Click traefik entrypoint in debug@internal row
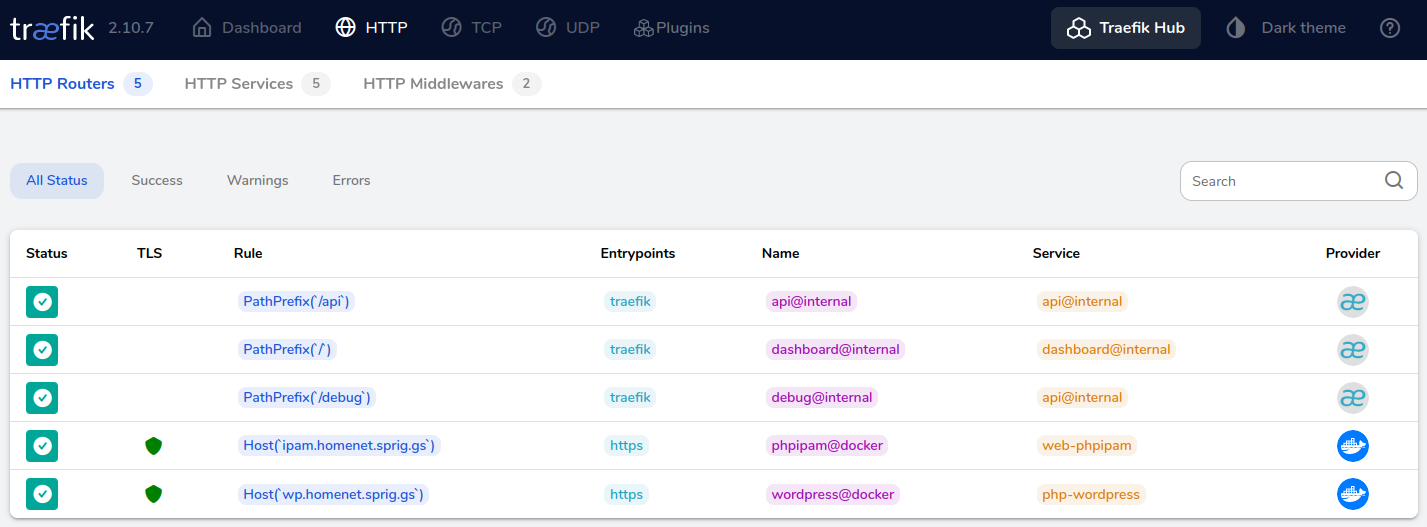1427x527 pixels. click(x=630, y=397)
